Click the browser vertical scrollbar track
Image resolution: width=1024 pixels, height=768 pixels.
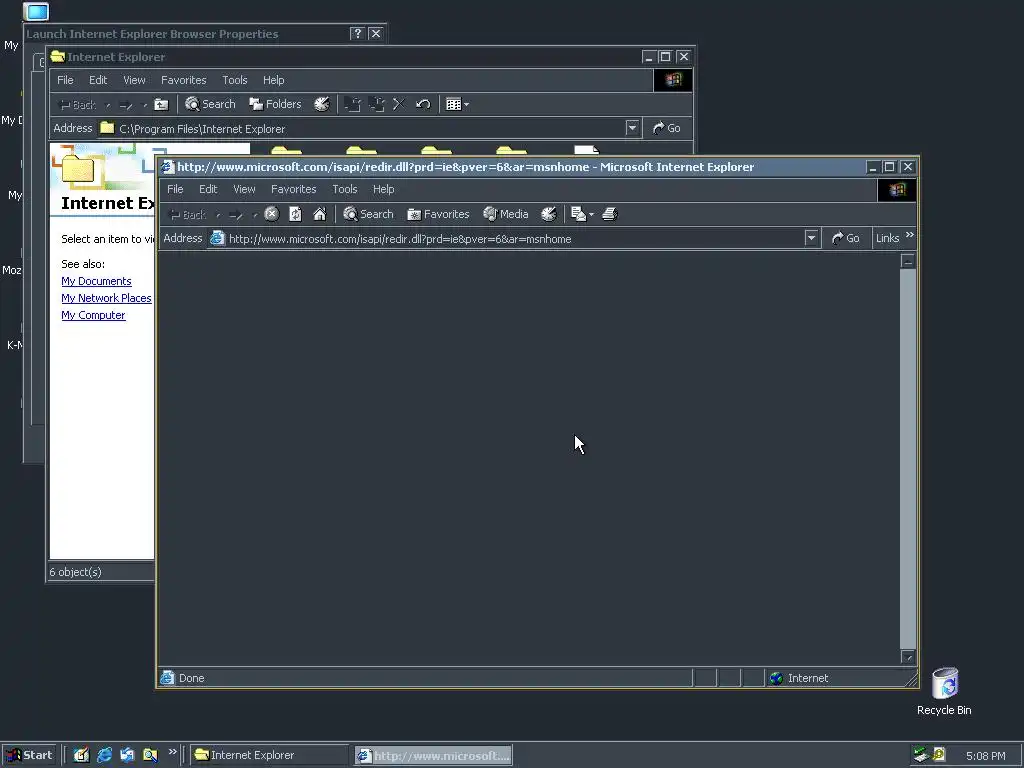click(x=908, y=458)
